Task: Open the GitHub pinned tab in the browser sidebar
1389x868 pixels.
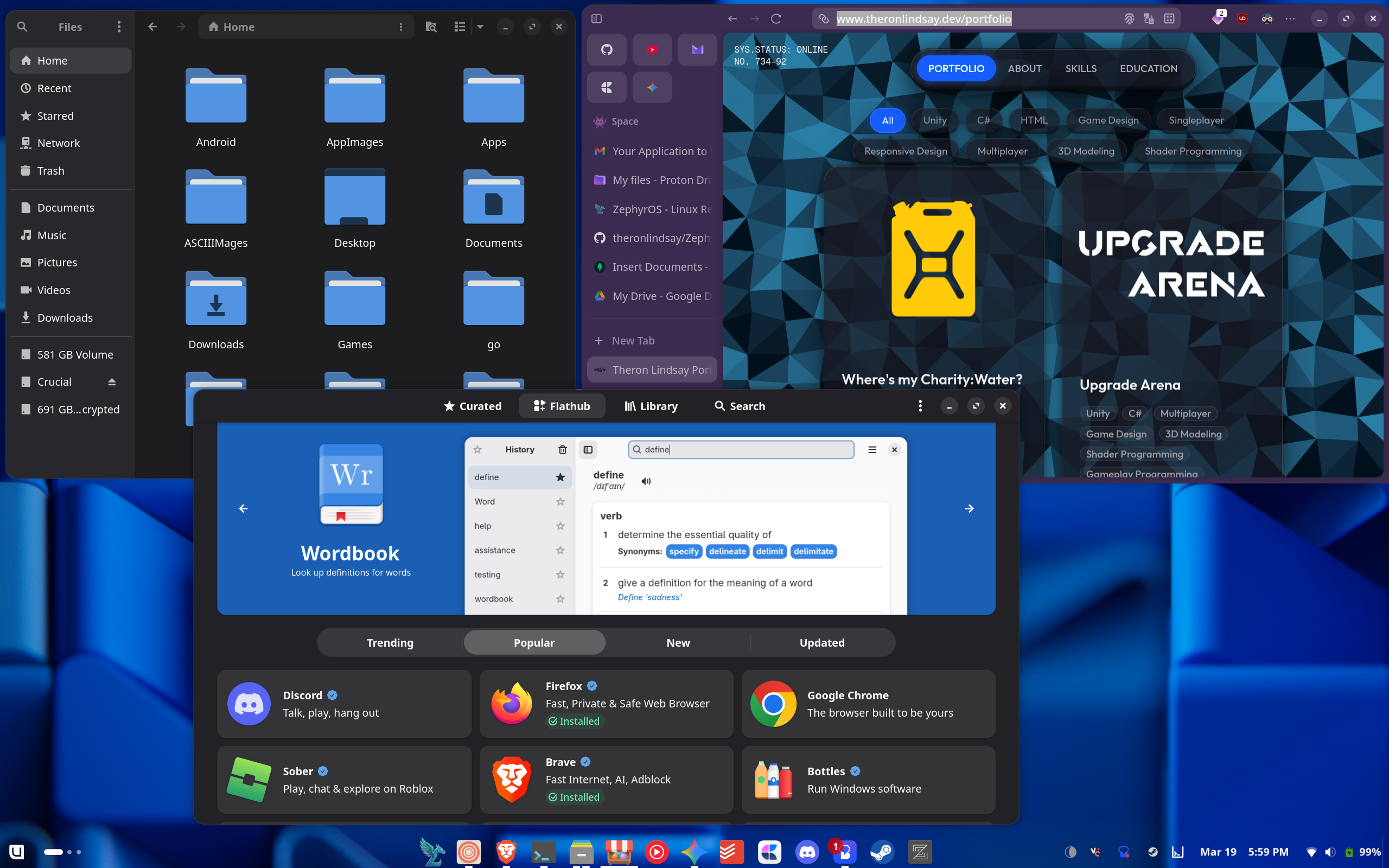Action: click(607, 49)
